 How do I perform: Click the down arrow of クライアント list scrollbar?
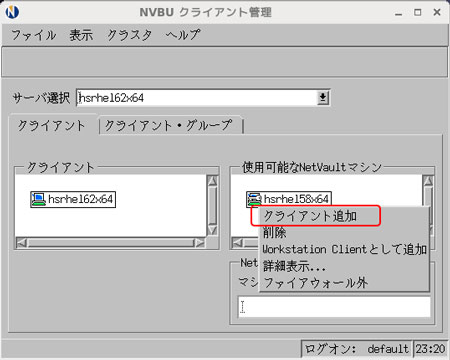coord(212,230)
